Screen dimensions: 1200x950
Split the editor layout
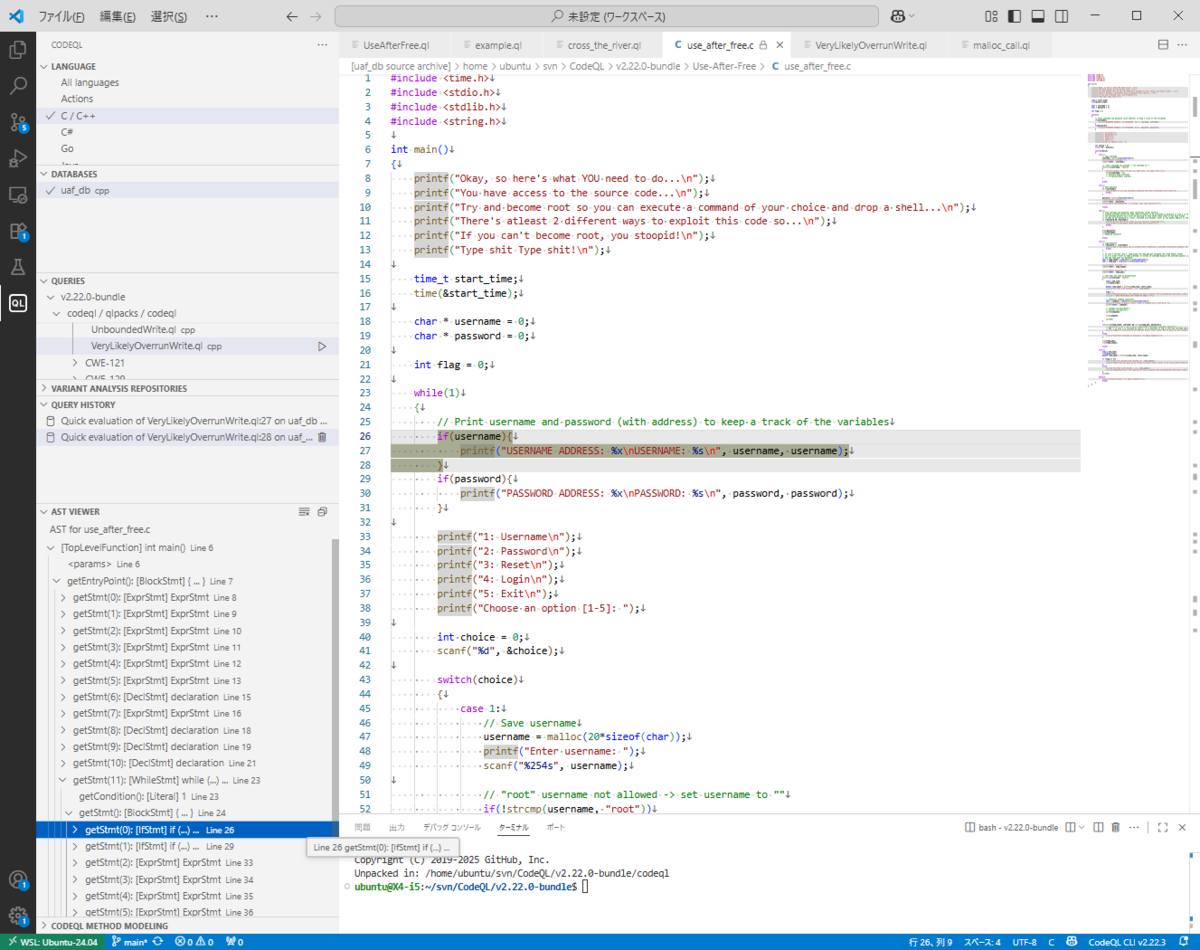[x=1163, y=45]
